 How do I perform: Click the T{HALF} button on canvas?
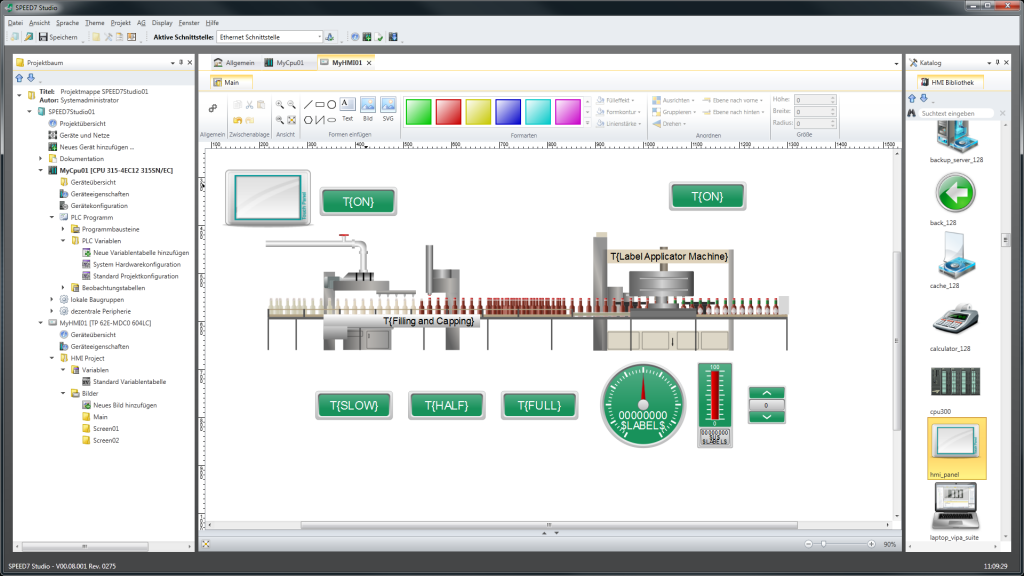tap(447, 406)
